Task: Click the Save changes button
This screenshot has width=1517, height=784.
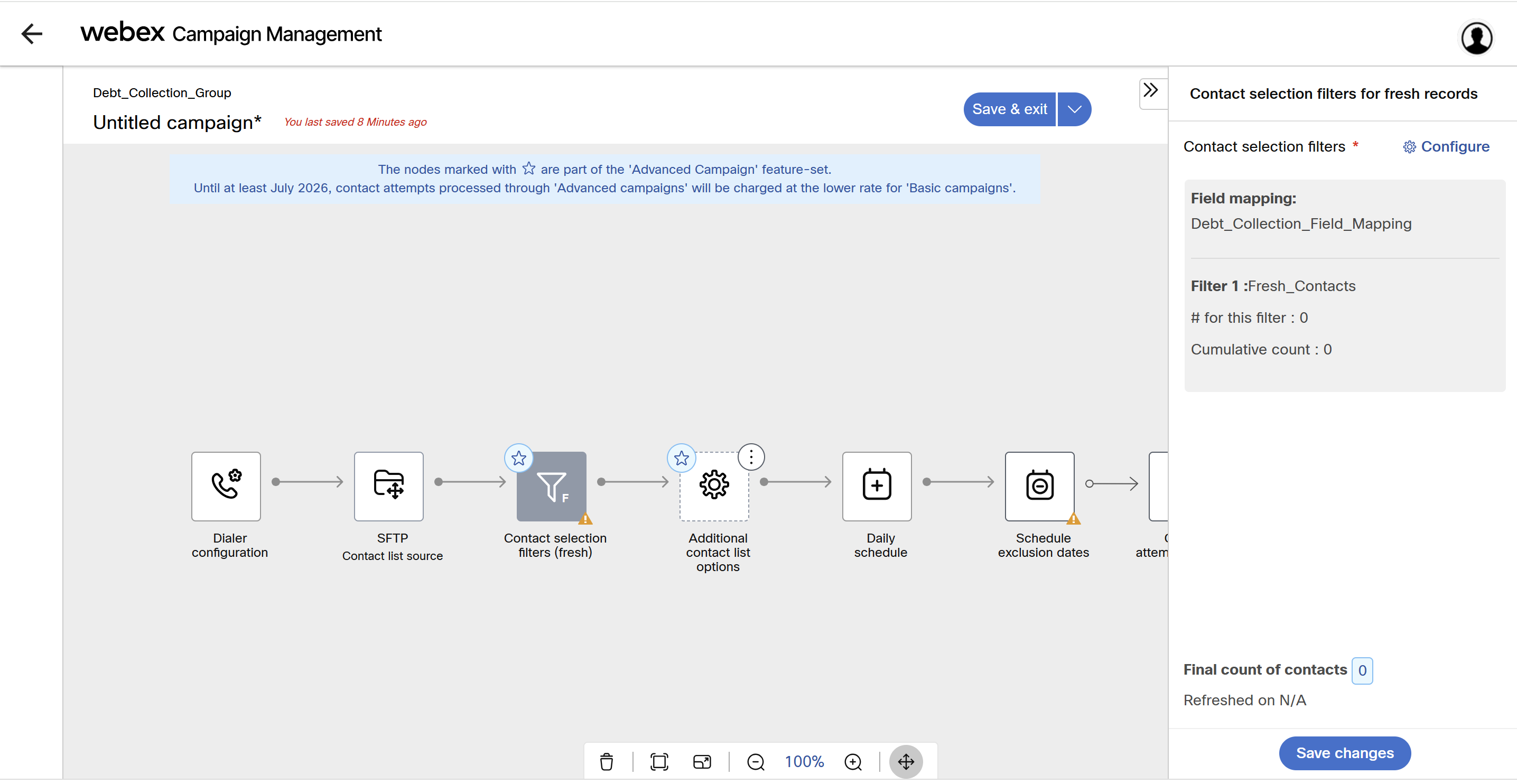Action: tap(1344, 753)
